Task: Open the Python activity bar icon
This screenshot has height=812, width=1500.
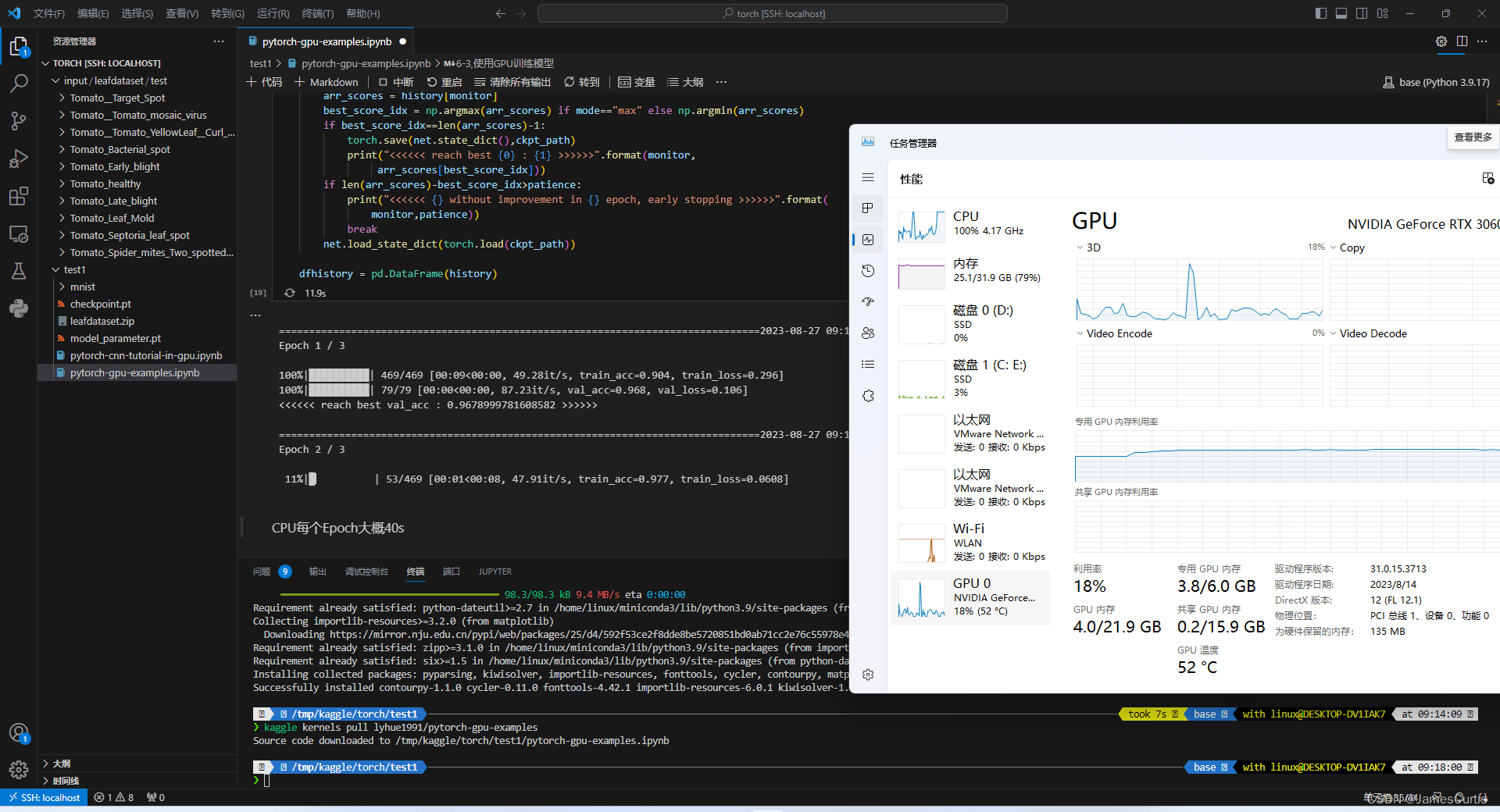Action: [19, 308]
